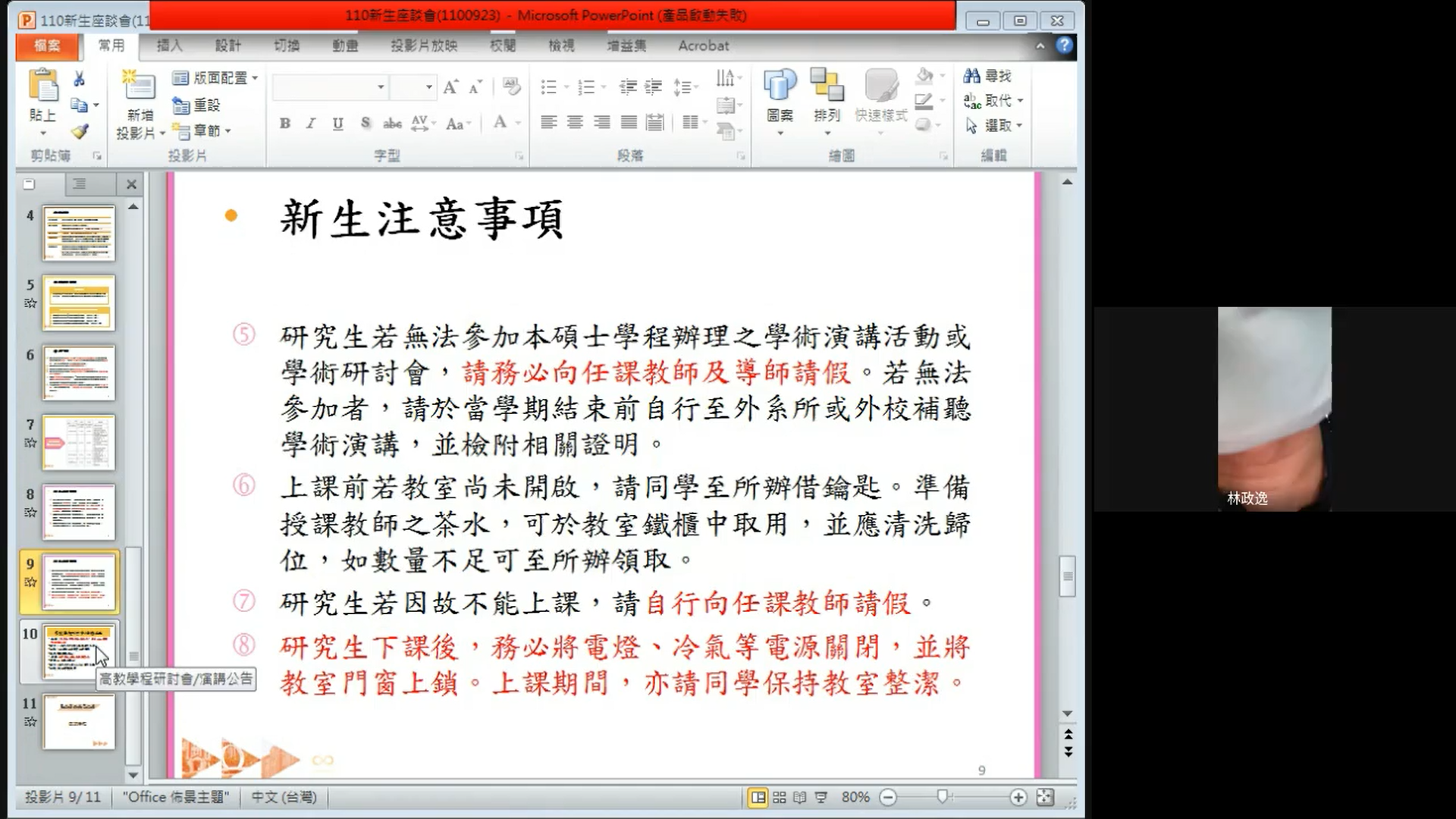Insert a new slide via 新增投影片 icon
1456x819 pixels.
140,86
